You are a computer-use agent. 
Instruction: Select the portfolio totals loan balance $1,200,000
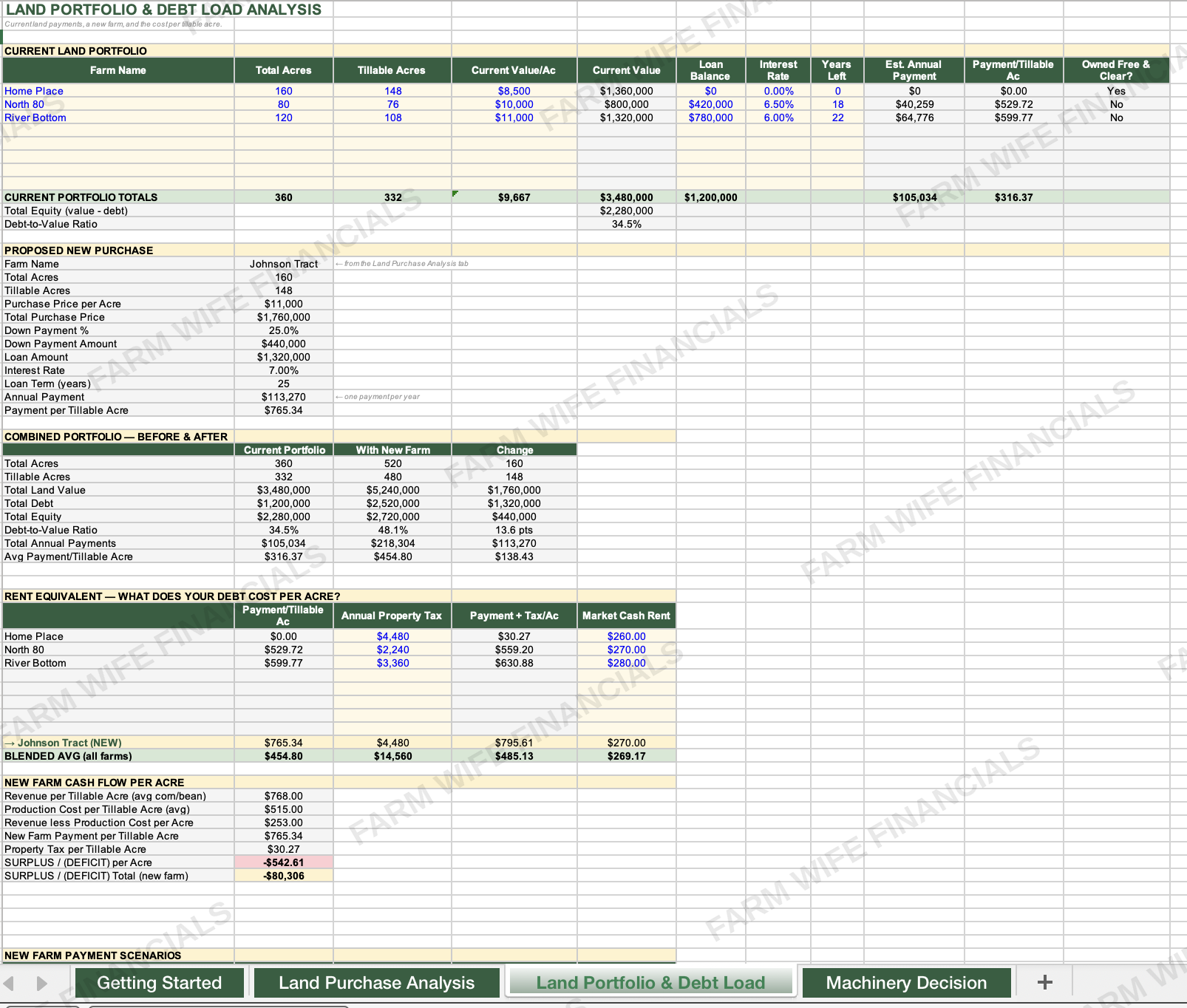(x=710, y=197)
